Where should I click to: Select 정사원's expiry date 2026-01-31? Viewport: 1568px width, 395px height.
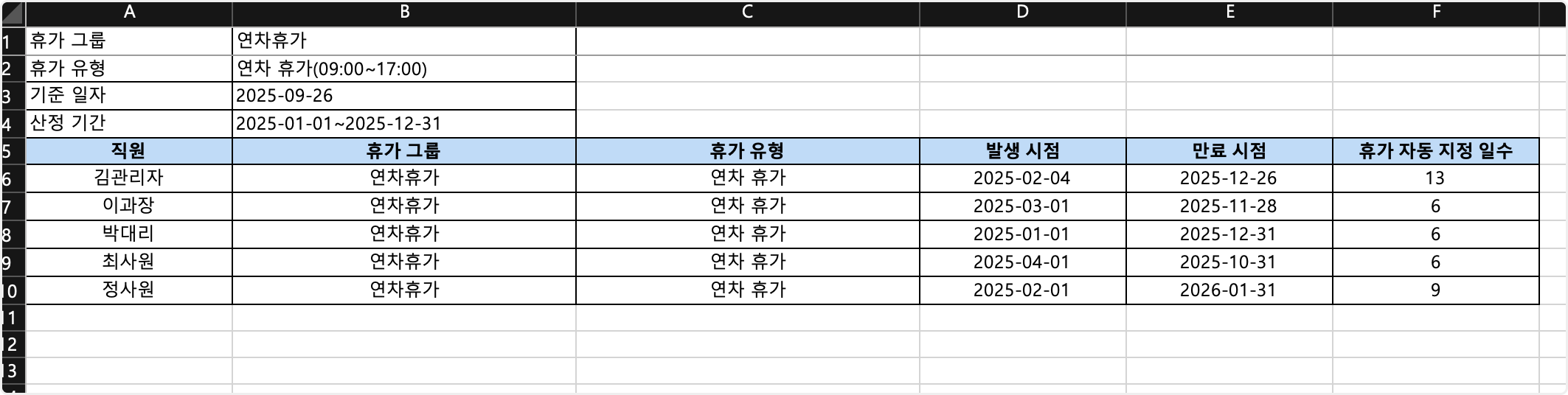(1229, 290)
